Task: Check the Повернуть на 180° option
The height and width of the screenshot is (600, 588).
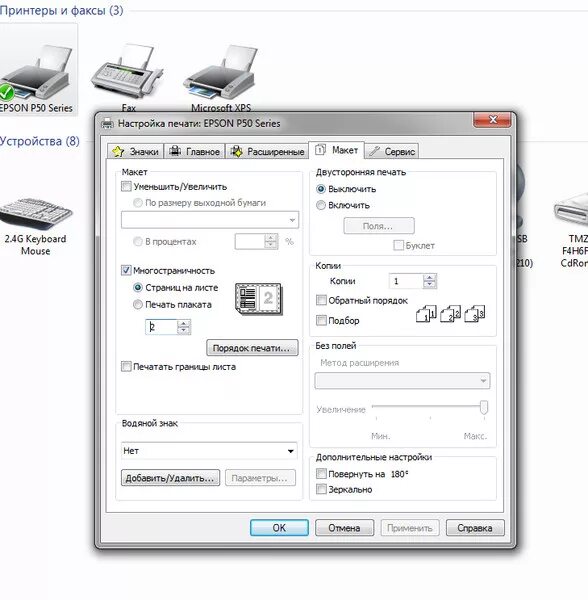Action: pyautogui.click(x=321, y=474)
